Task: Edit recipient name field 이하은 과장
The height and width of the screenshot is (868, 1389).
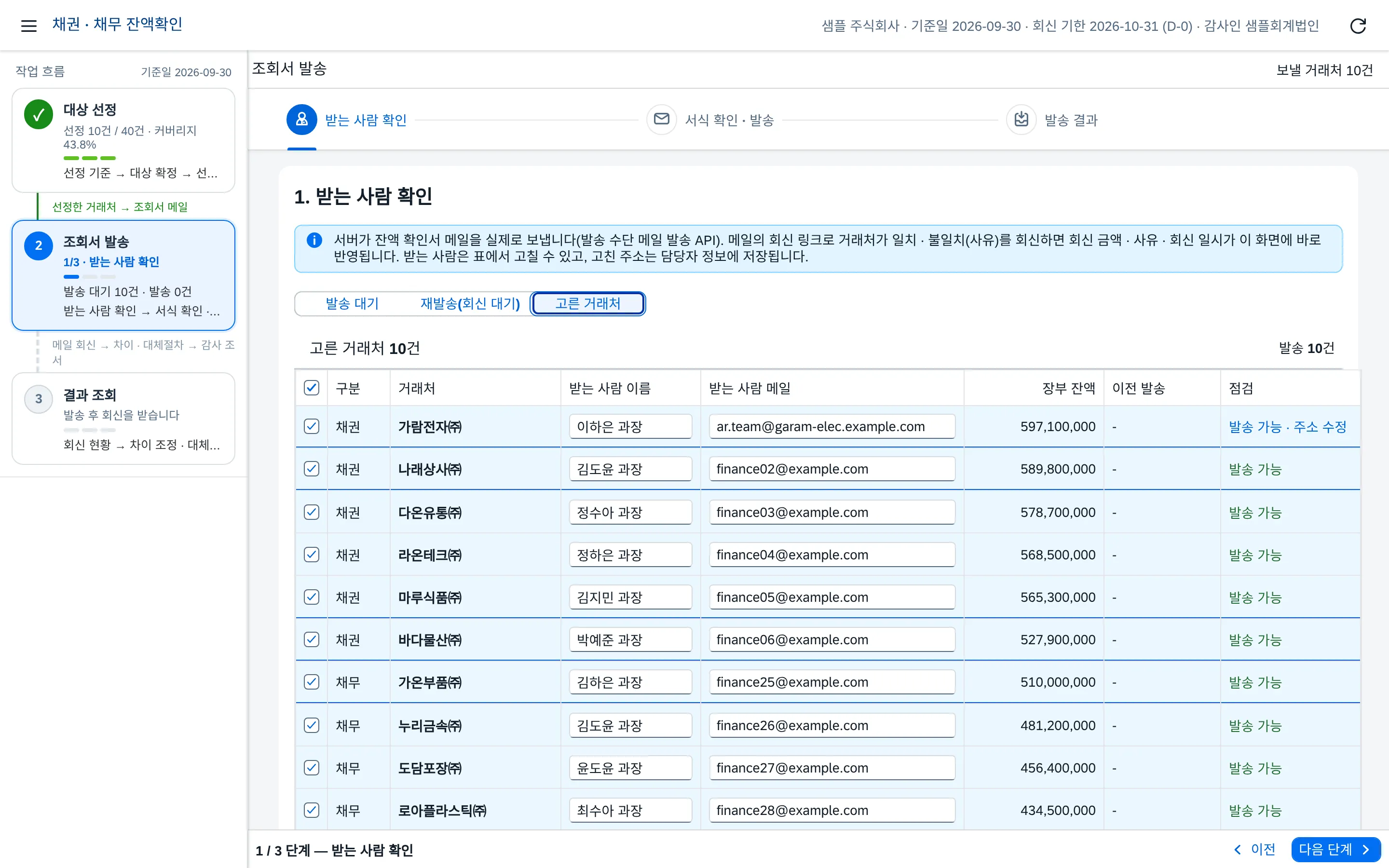Action: (x=630, y=427)
